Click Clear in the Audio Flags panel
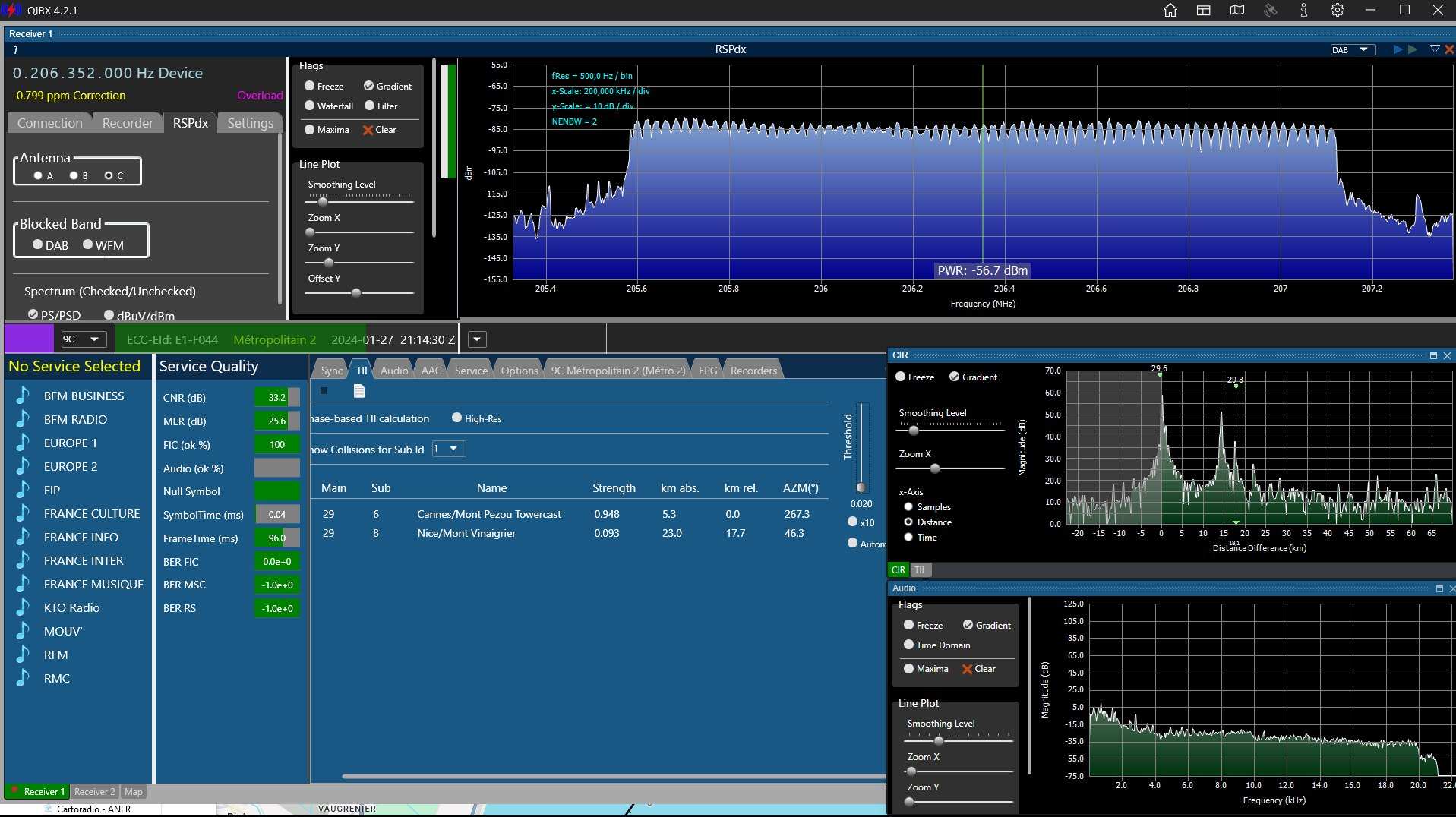The width and height of the screenshot is (1456, 817). coord(978,669)
